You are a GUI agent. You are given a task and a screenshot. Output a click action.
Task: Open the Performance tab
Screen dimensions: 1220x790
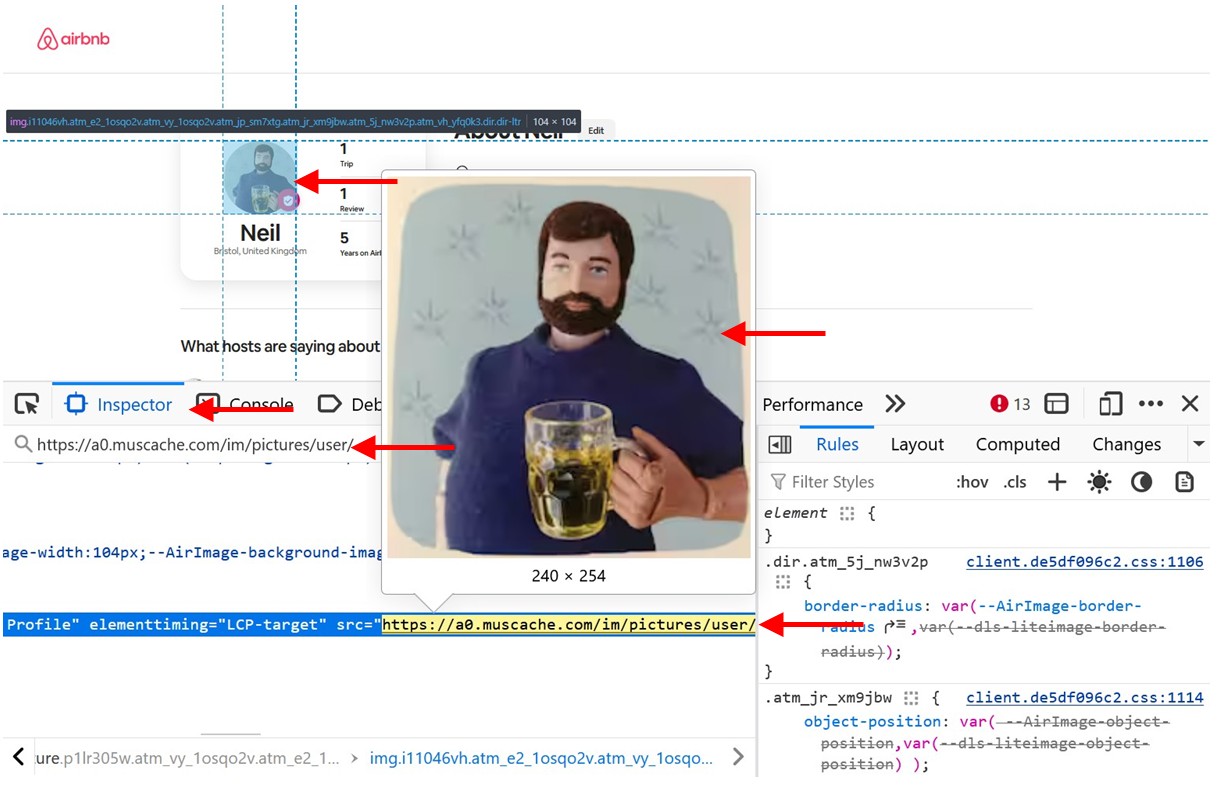(x=812, y=404)
